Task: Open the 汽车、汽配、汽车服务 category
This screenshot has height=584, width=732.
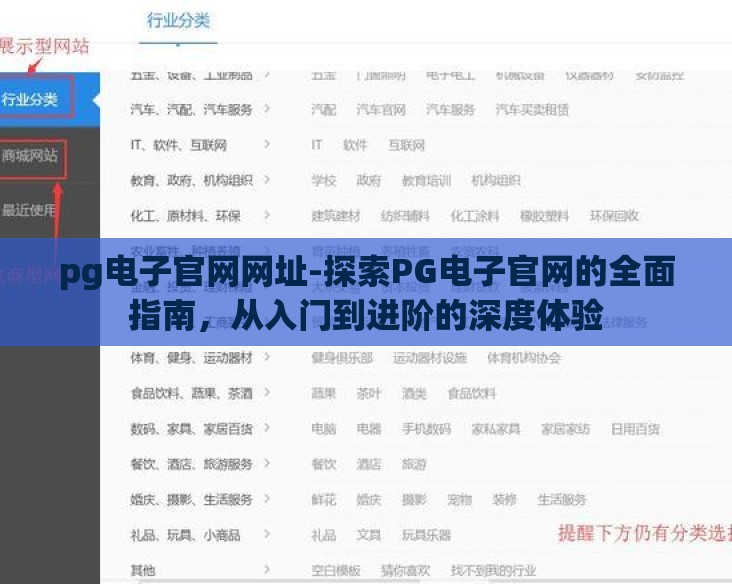Action: (191, 109)
